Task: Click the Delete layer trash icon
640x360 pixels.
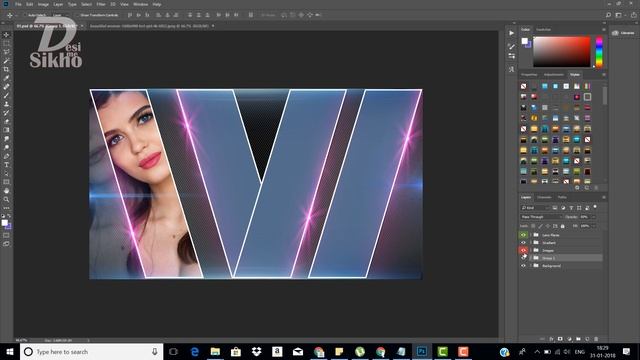Action: [596, 339]
